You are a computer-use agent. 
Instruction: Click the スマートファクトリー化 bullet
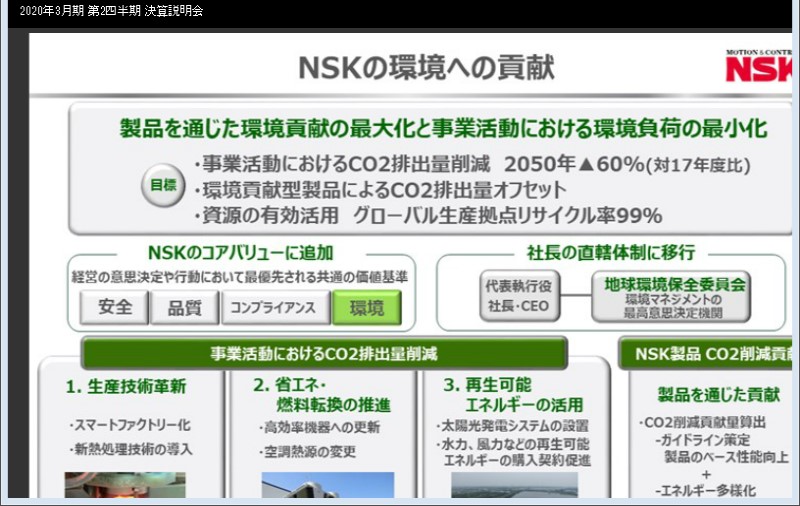coord(130,425)
